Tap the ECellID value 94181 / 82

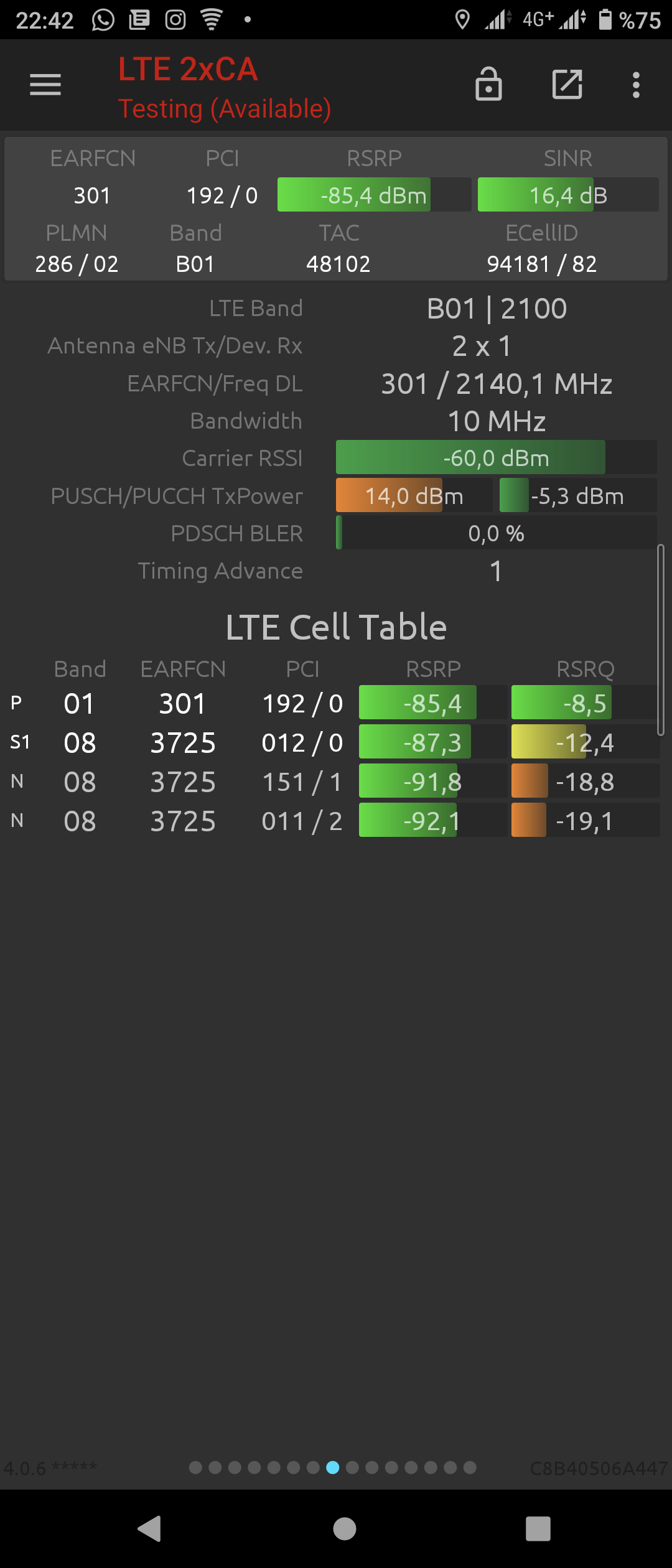pos(542,264)
